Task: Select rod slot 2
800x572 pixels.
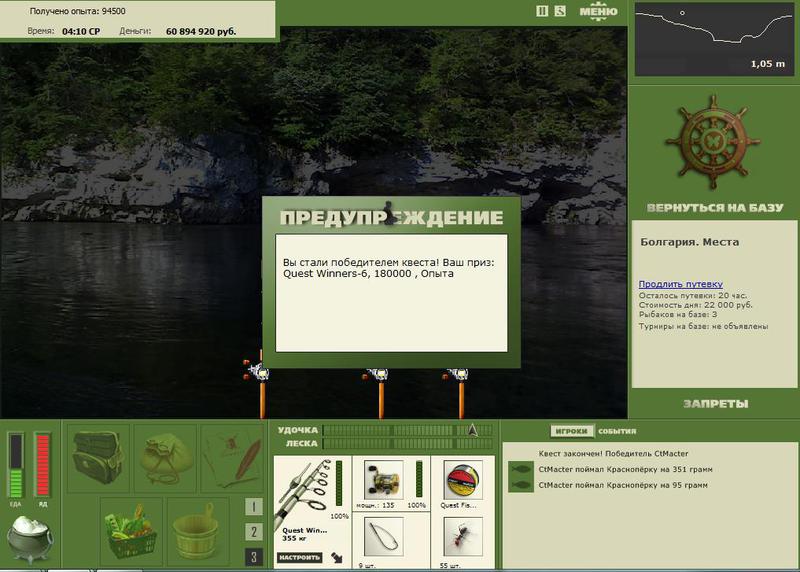Action: (254, 532)
